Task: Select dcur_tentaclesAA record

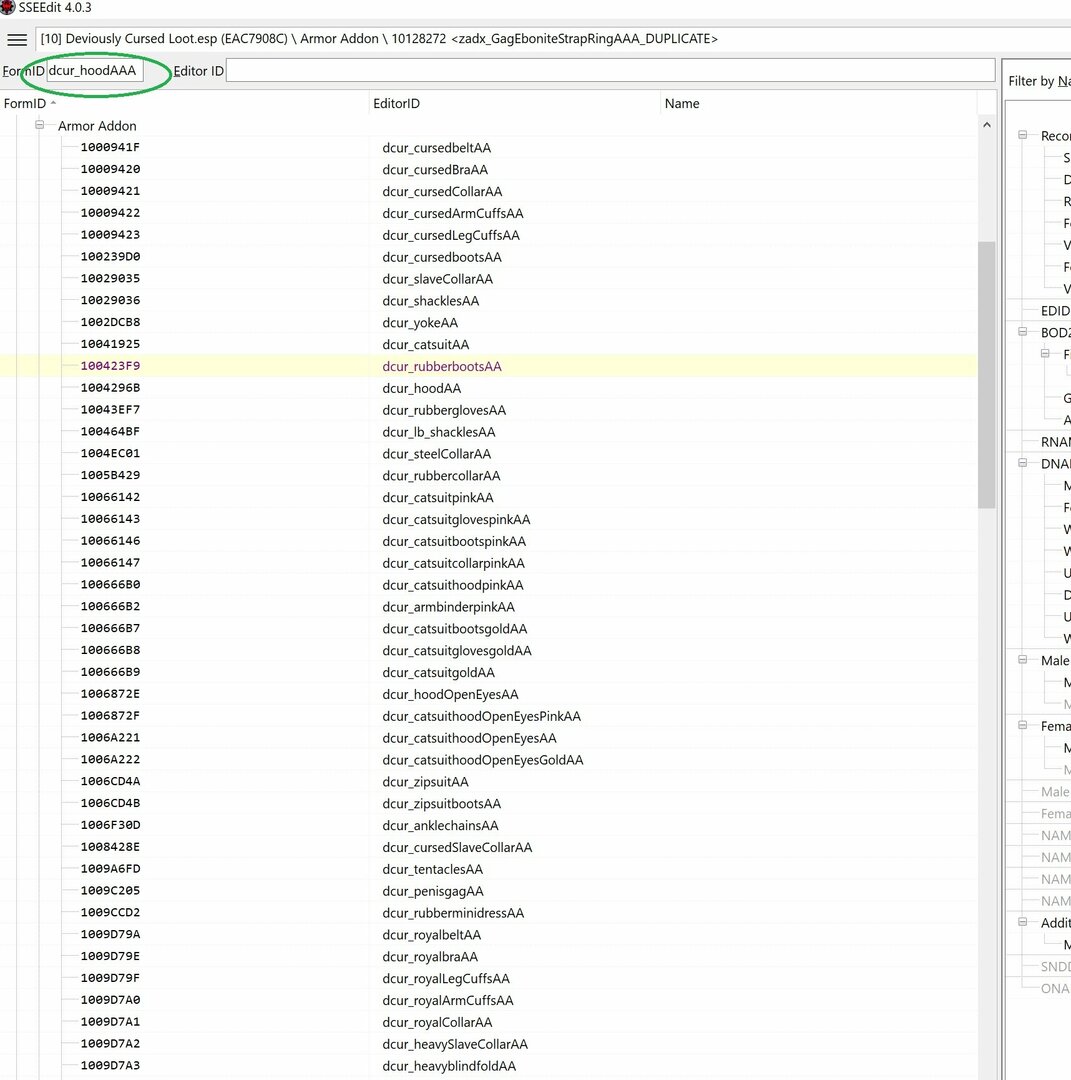Action: click(489, 869)
